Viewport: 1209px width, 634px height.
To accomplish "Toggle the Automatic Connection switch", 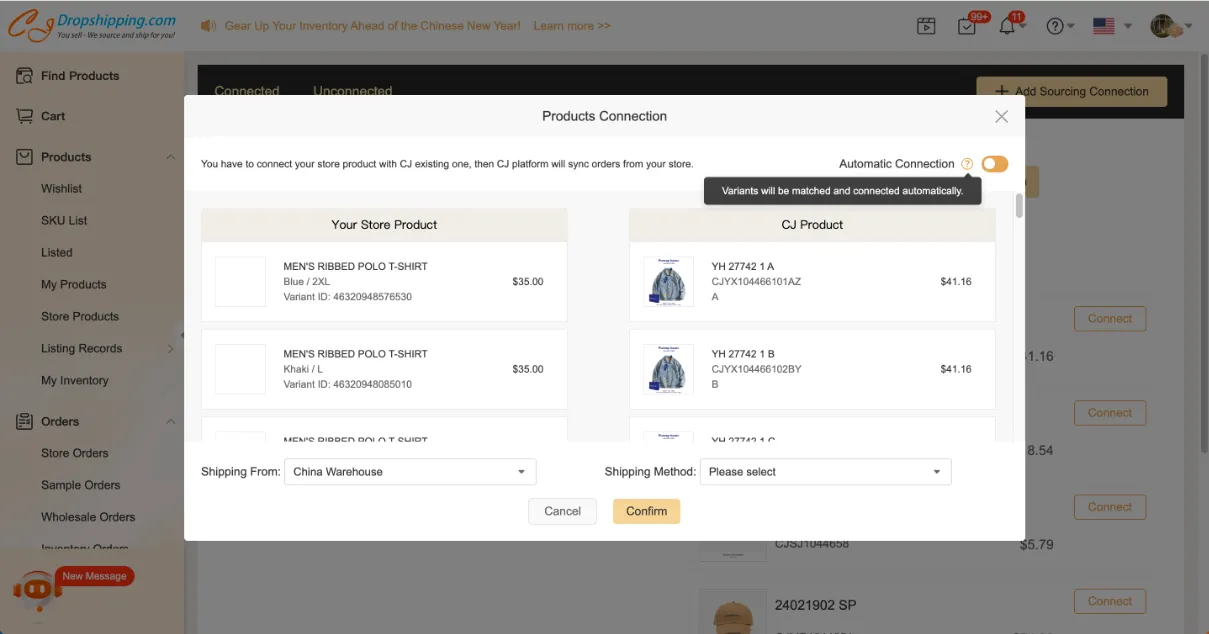I will pos(994,164).
